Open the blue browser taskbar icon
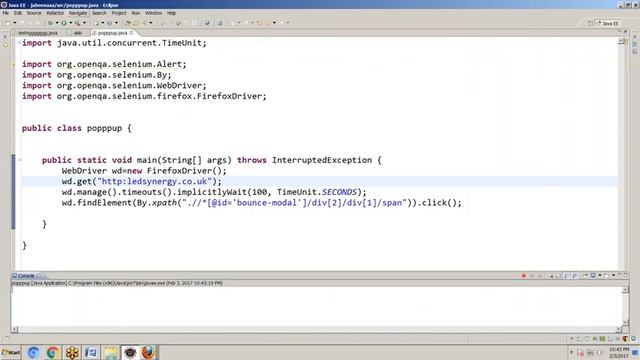640x360 pixels. pyautogui.click(x=33, y=352)
